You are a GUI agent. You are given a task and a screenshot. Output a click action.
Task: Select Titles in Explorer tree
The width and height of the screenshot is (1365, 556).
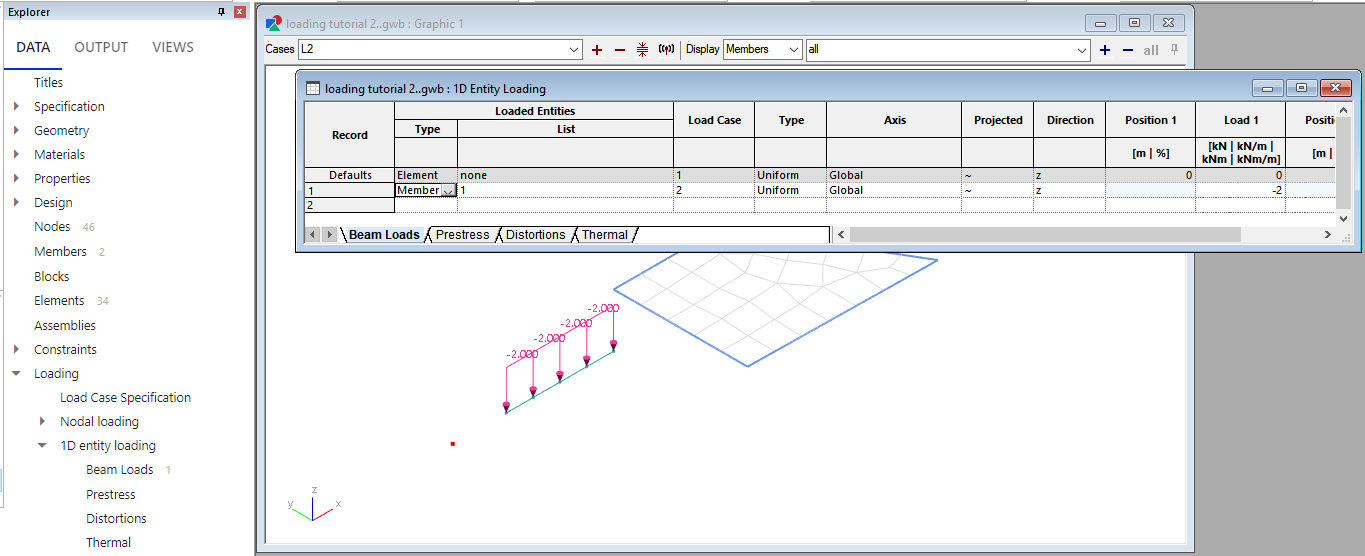pyautogui.click(x=48, y=82)
